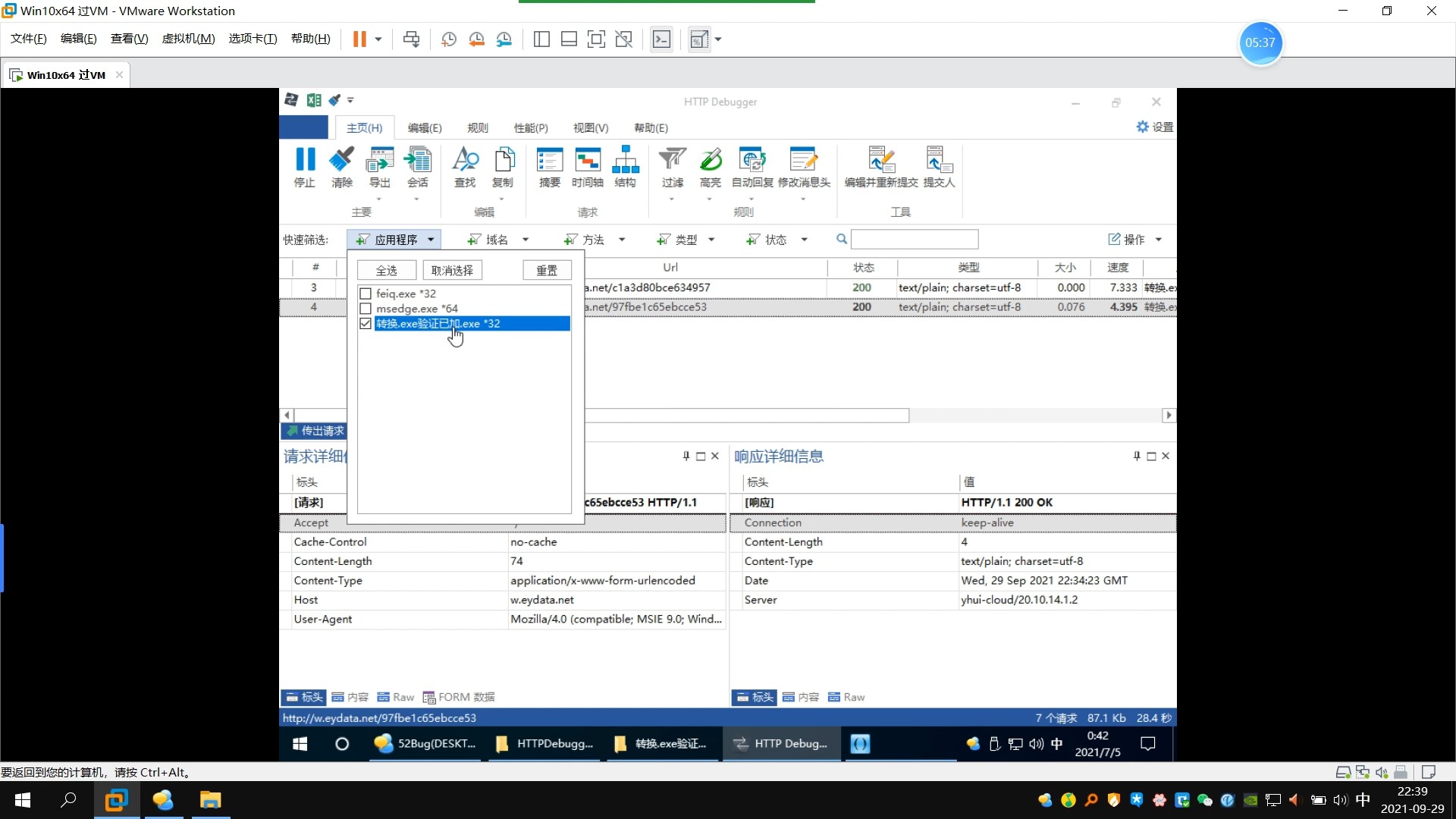Click the quick filter search input field

click(915, 240)
